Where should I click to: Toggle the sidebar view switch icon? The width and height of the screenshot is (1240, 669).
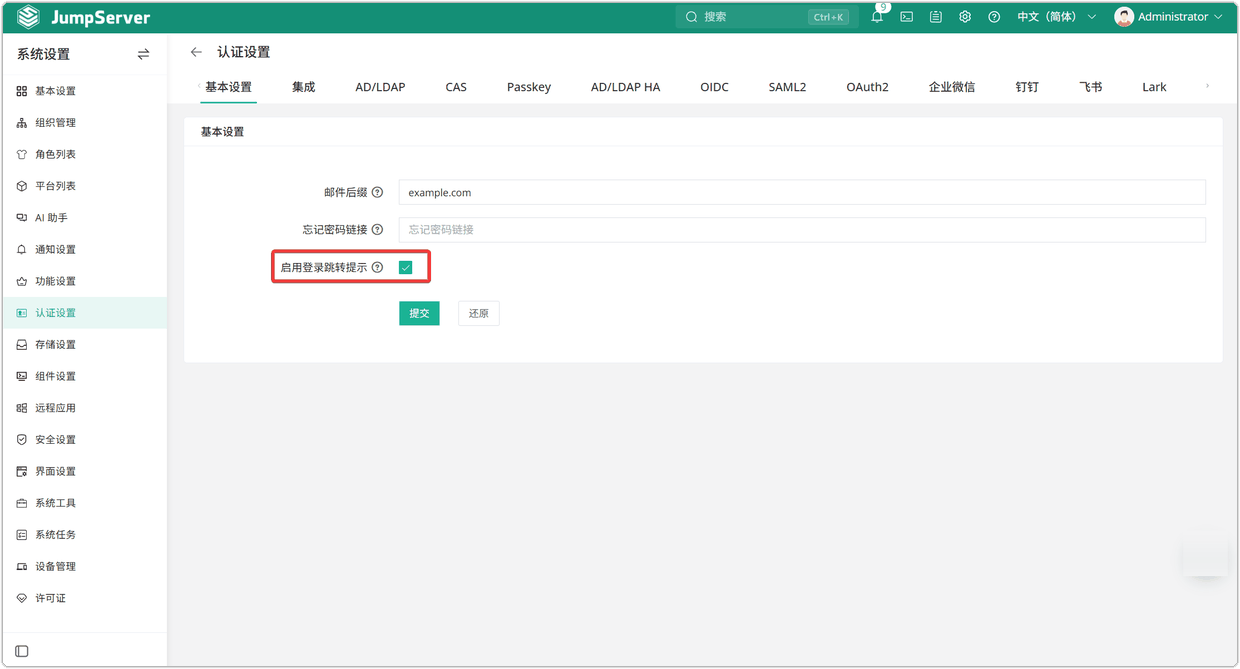(143, 54)
